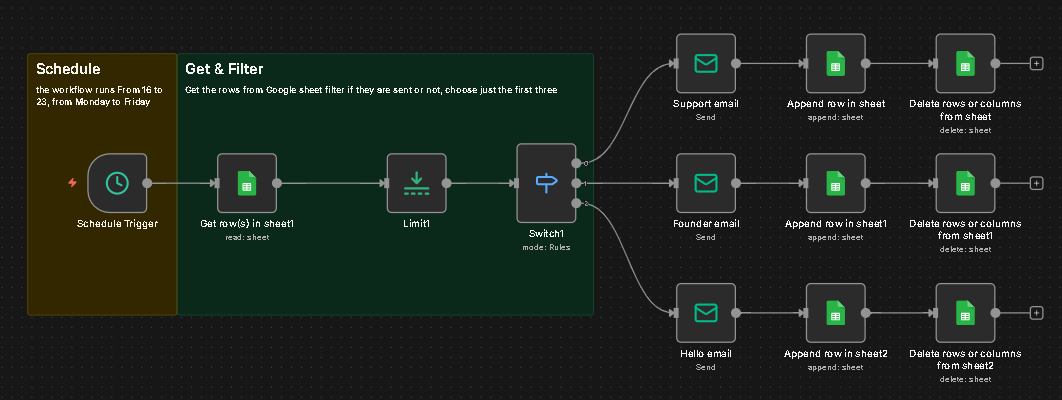Image resolution: width=1062 pixels, height=400 pixels.
Task: Click plus button after bottom Delete rows node
Action: pyautogui.click(x=1036, y=313)
